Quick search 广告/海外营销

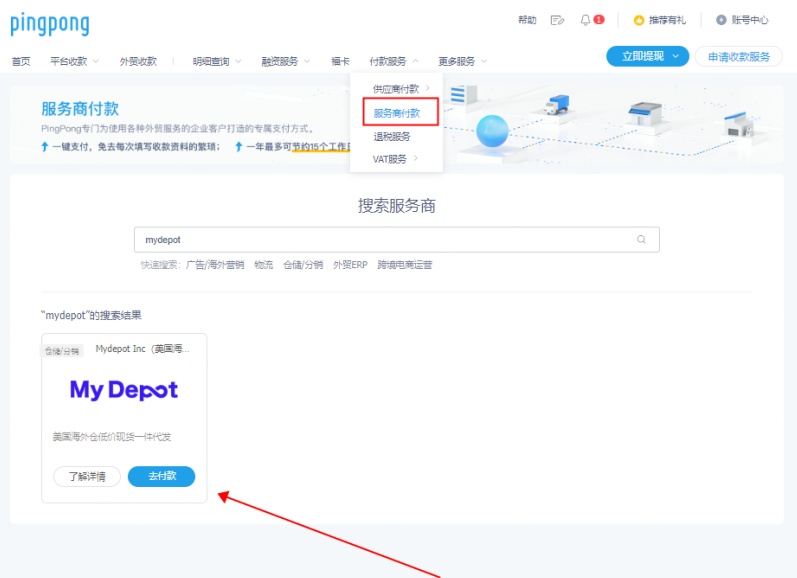[215, 264]
